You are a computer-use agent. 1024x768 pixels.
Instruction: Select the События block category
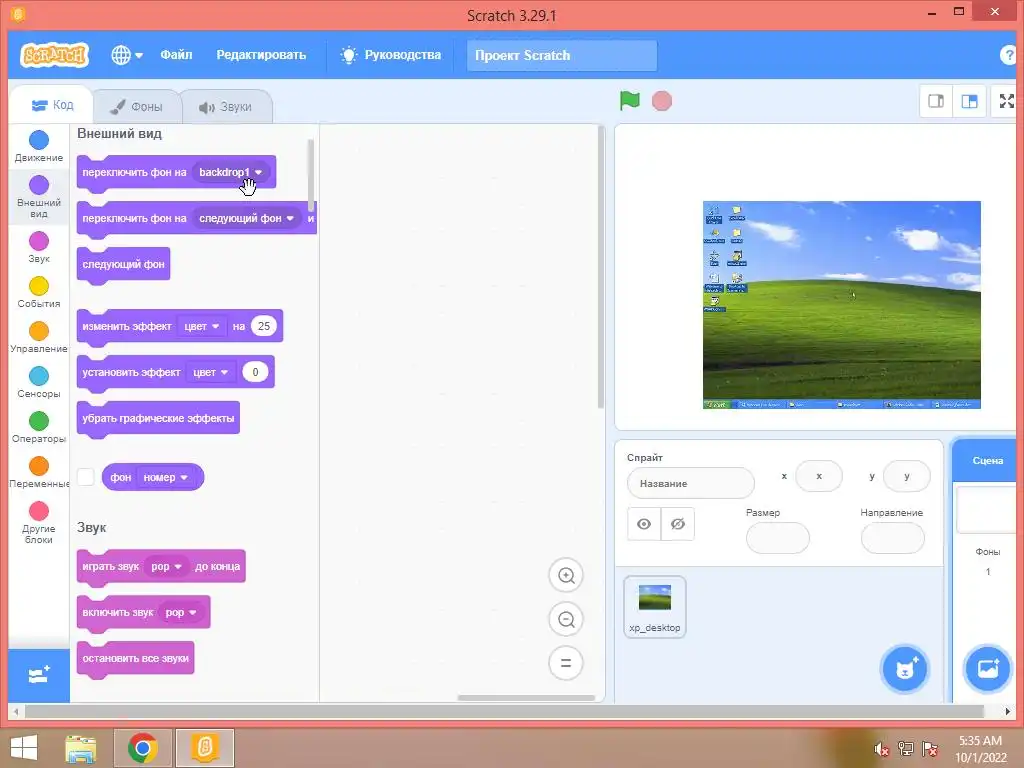[x=39, y=292]
